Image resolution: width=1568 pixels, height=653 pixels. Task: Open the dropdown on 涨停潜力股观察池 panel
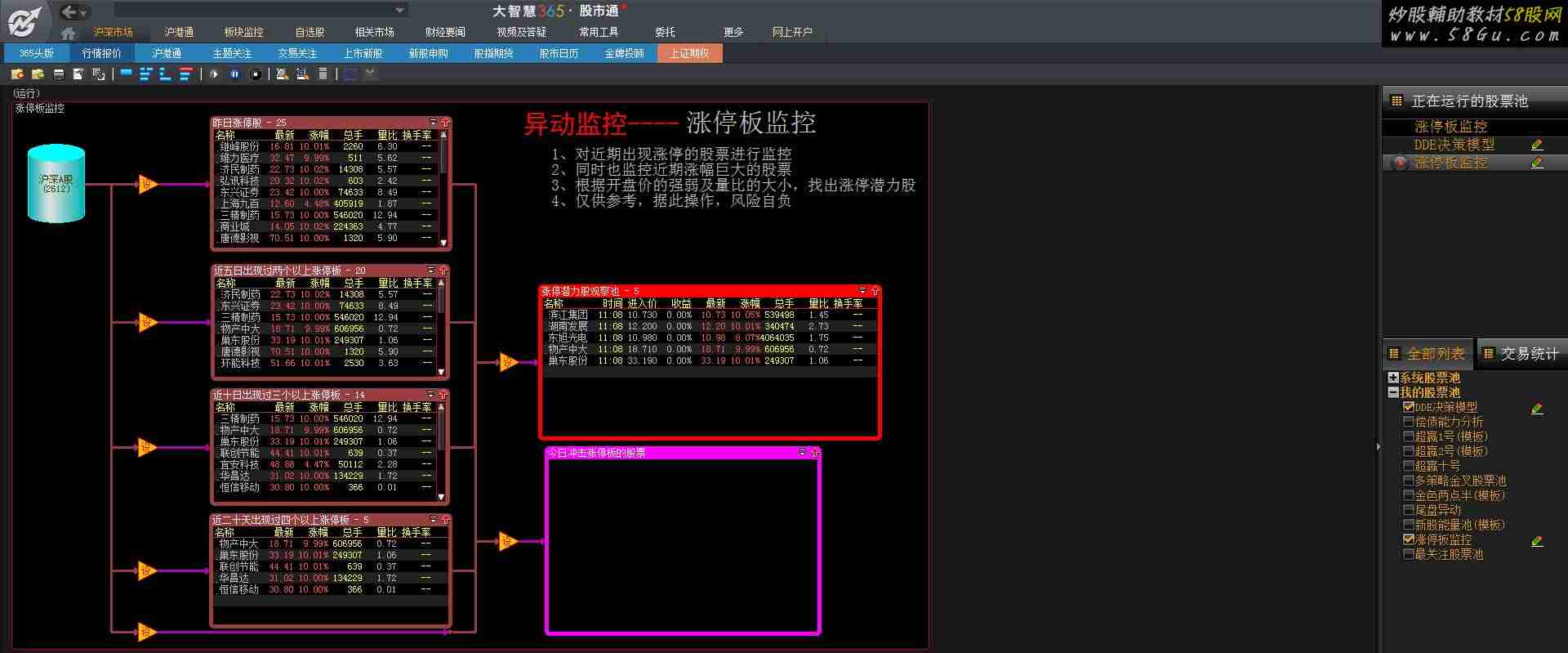click(x=862, y=290)
